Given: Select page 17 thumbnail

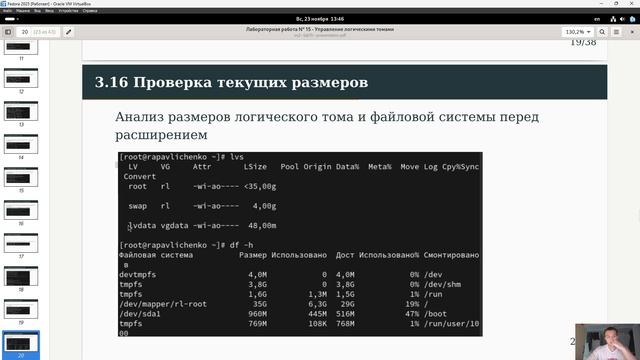Looking at the screenshot, I should 21,243.
